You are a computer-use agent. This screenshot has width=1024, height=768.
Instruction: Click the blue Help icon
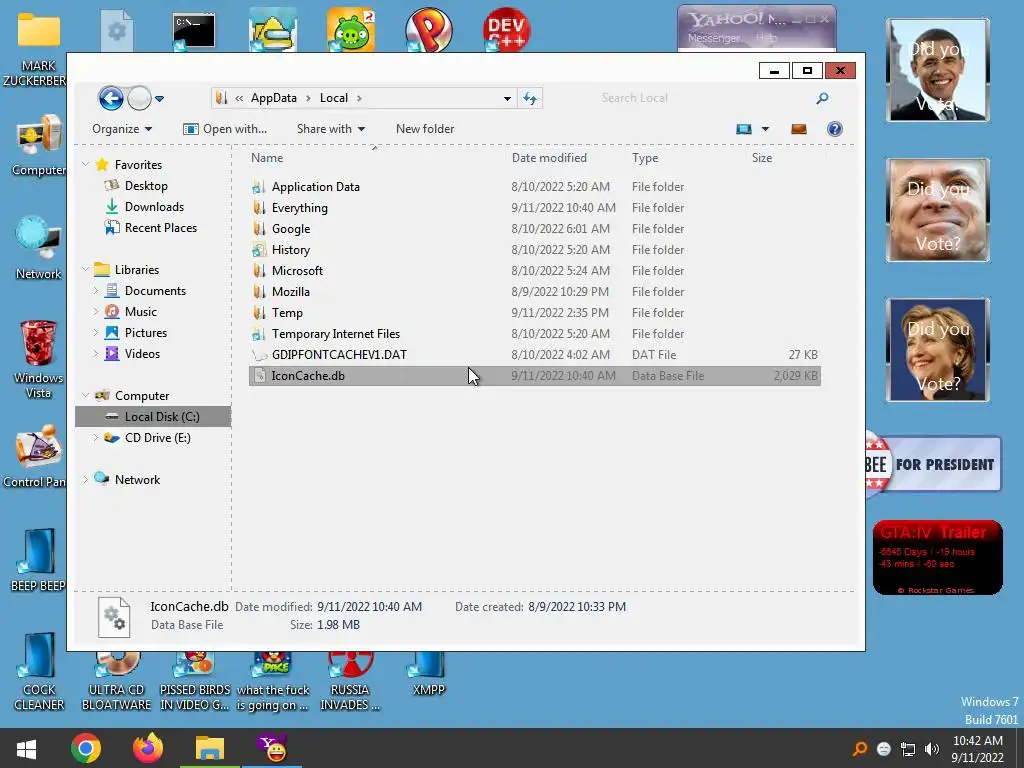835,129
